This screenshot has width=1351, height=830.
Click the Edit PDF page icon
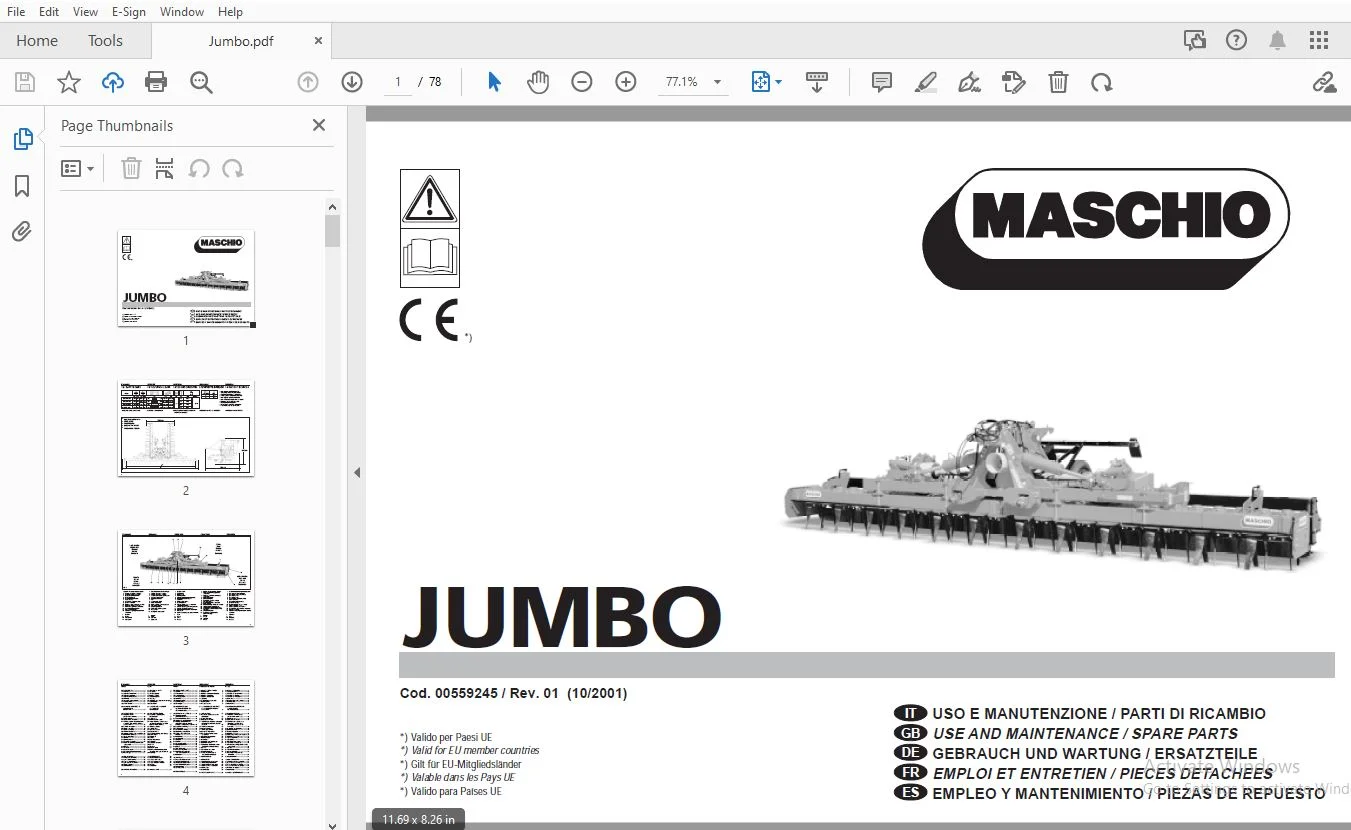point(1014,82)
